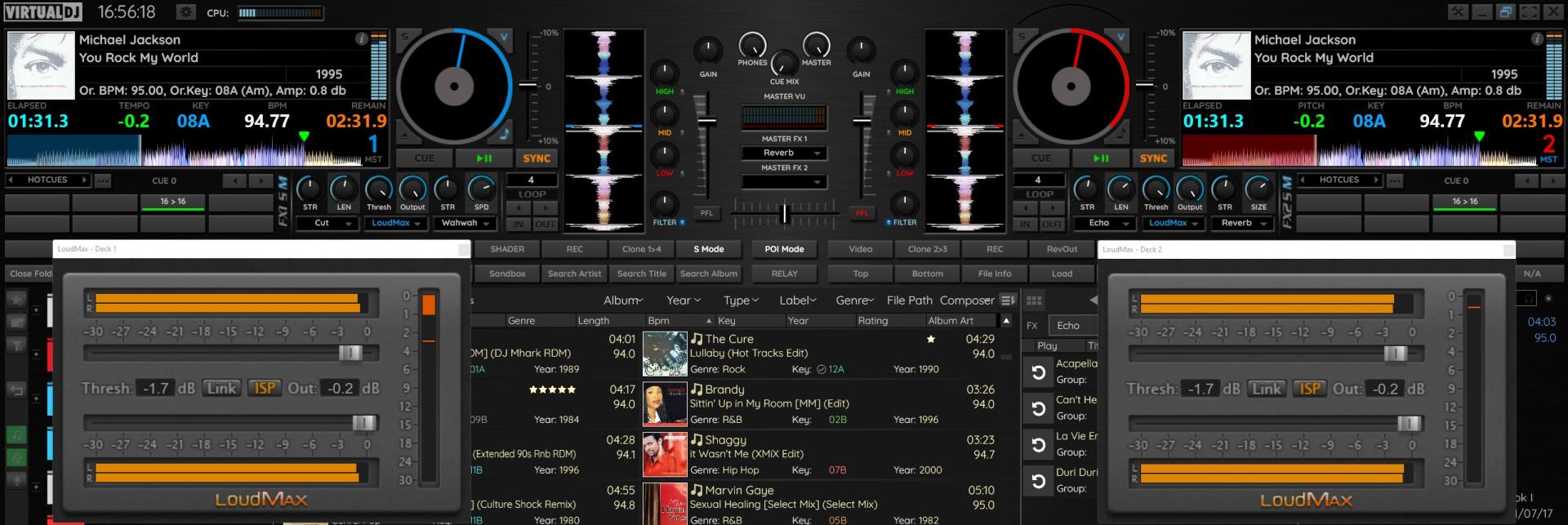Toggle fullscreen mode from title bar

[1529, 12]
